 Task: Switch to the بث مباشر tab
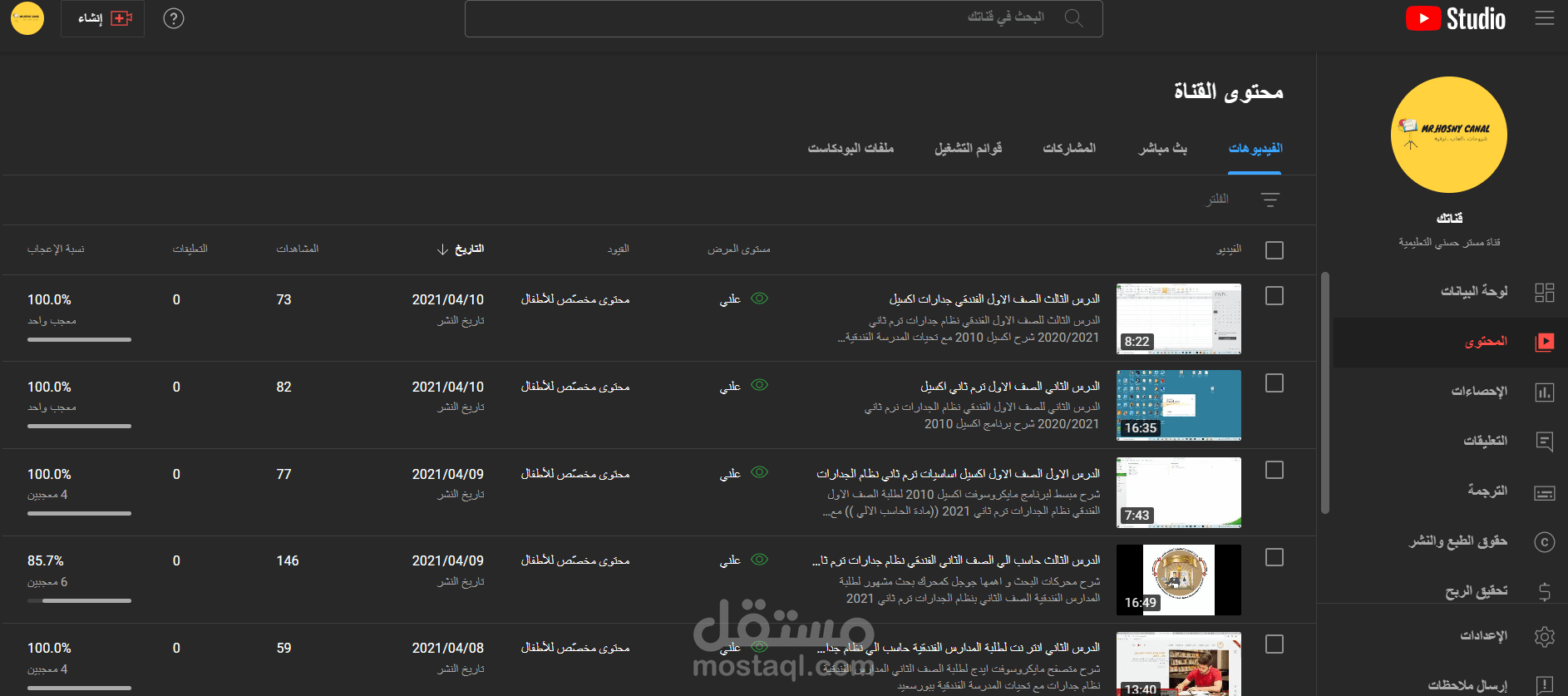pos(1162,149)
